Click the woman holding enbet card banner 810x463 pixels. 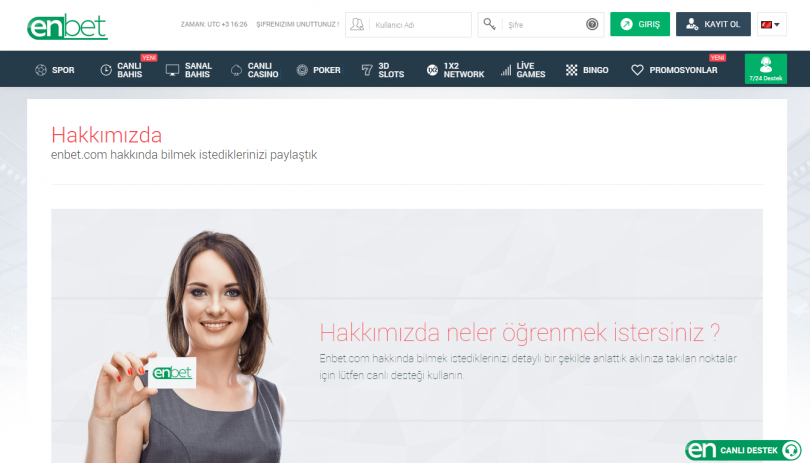407,336
